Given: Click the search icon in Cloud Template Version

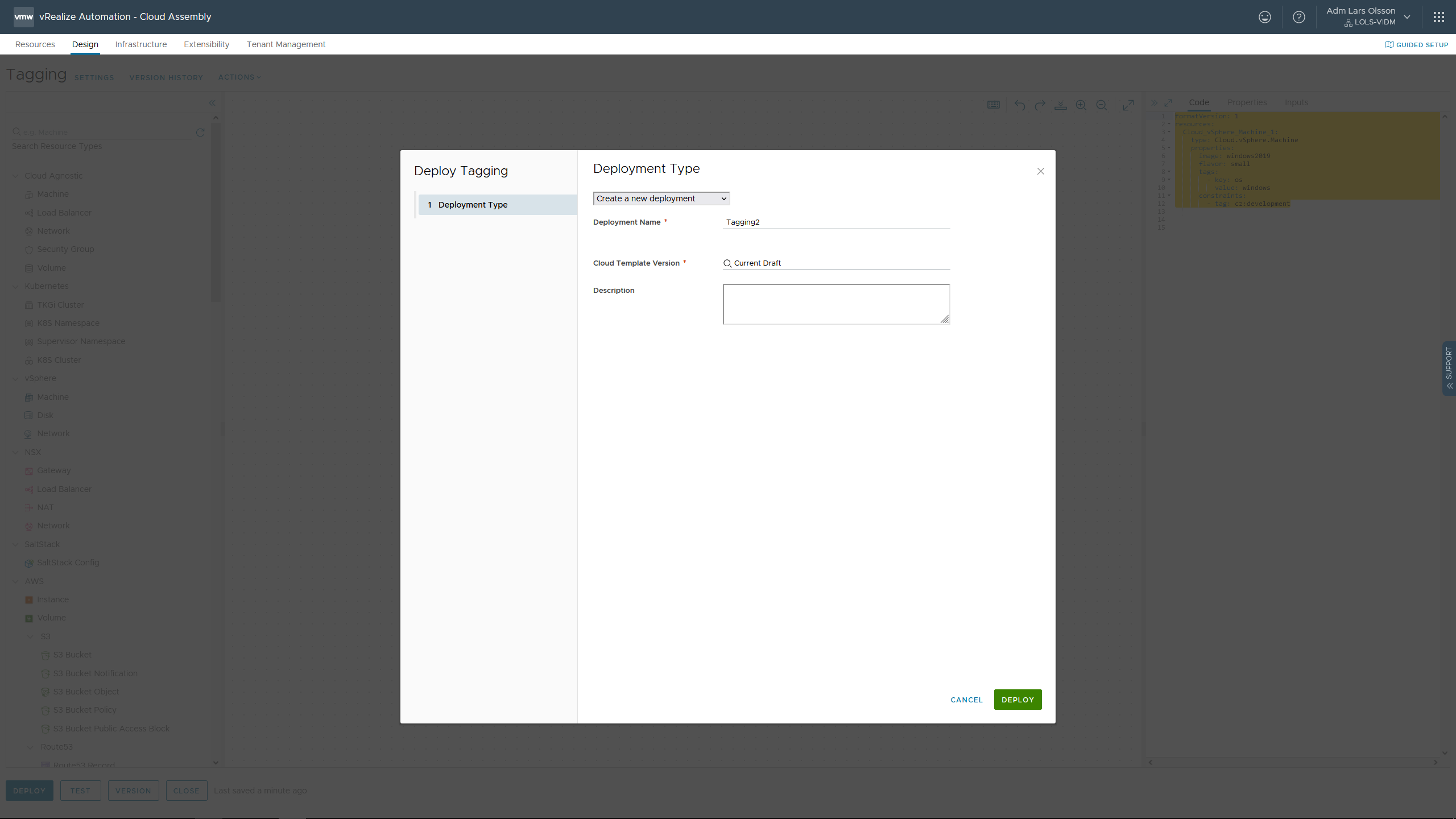Looking at the screenshot, I should pos(727,263).
